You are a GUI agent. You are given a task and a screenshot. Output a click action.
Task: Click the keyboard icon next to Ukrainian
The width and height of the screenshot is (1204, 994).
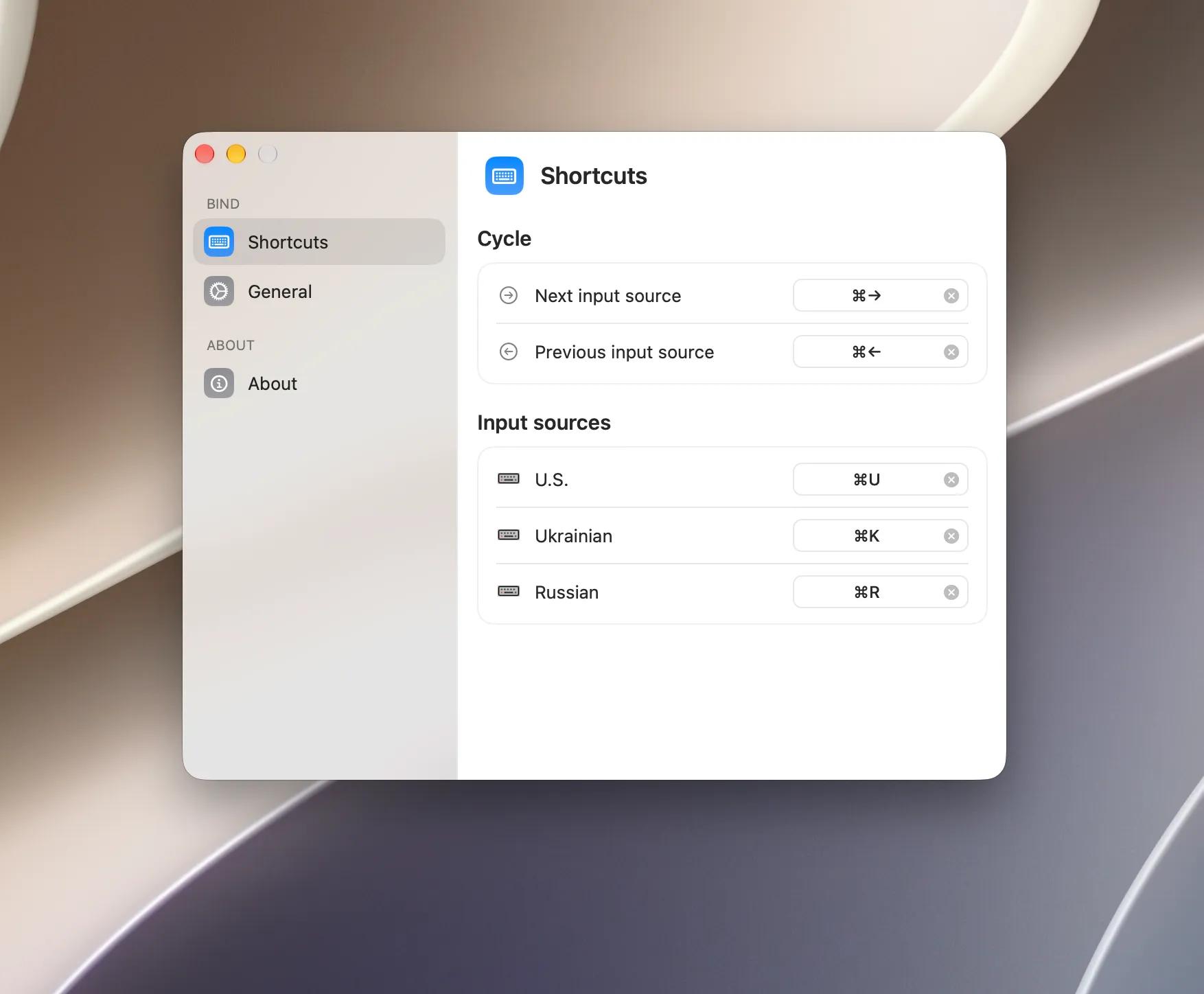tap(509, 535)
